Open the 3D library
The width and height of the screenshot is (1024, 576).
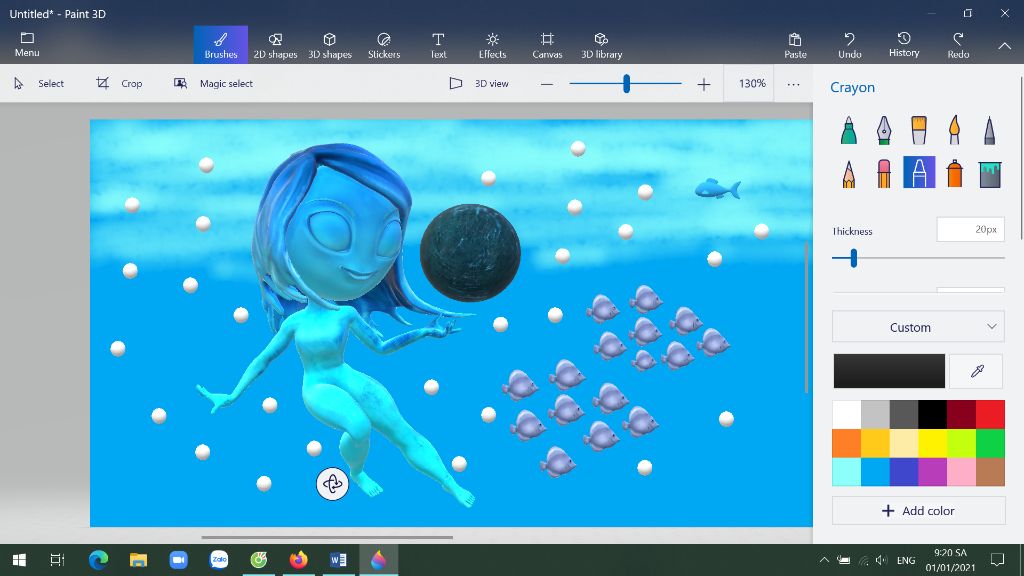[601, 45]
